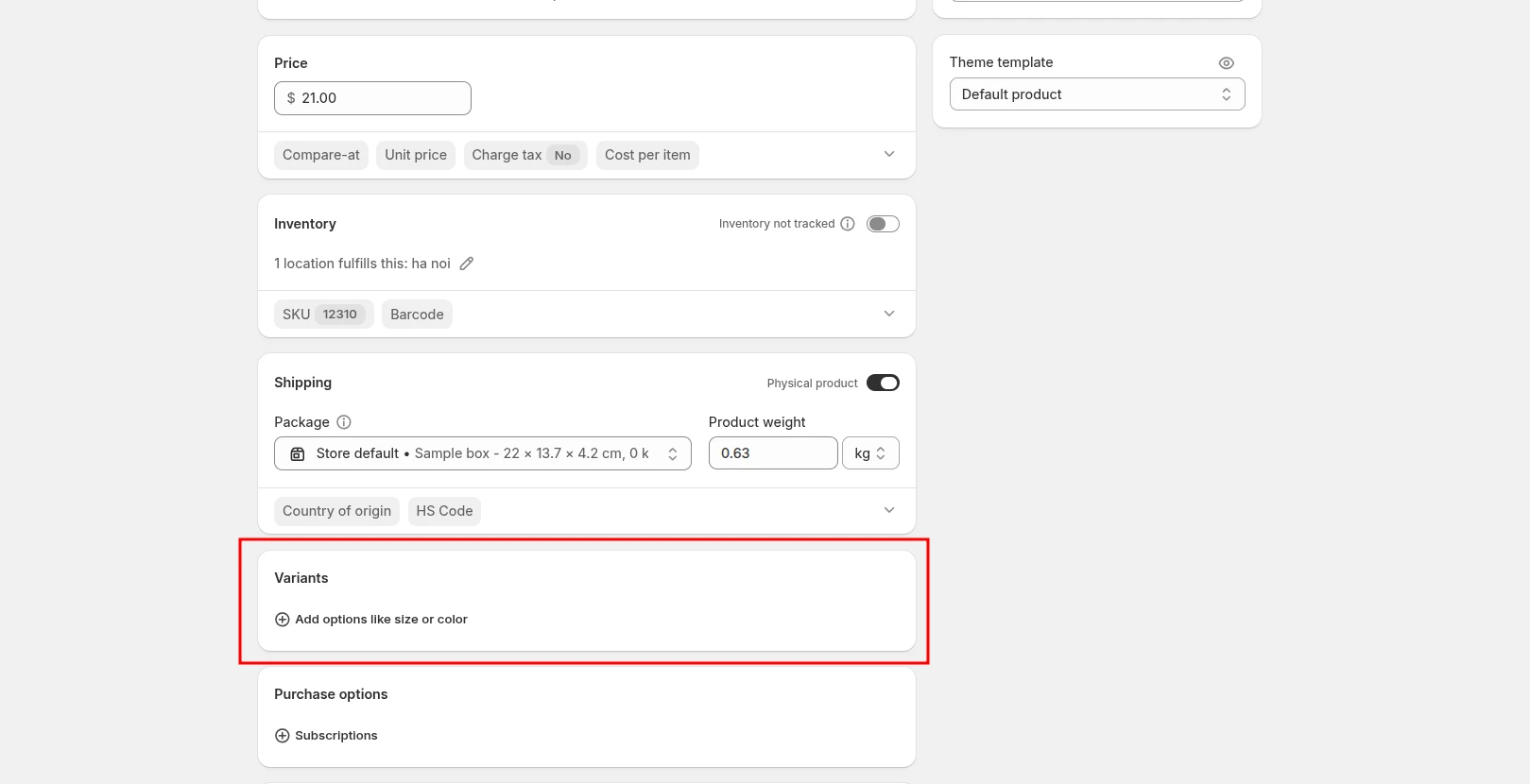
Task: Click the Product weight label
Action: pos(757,422)
